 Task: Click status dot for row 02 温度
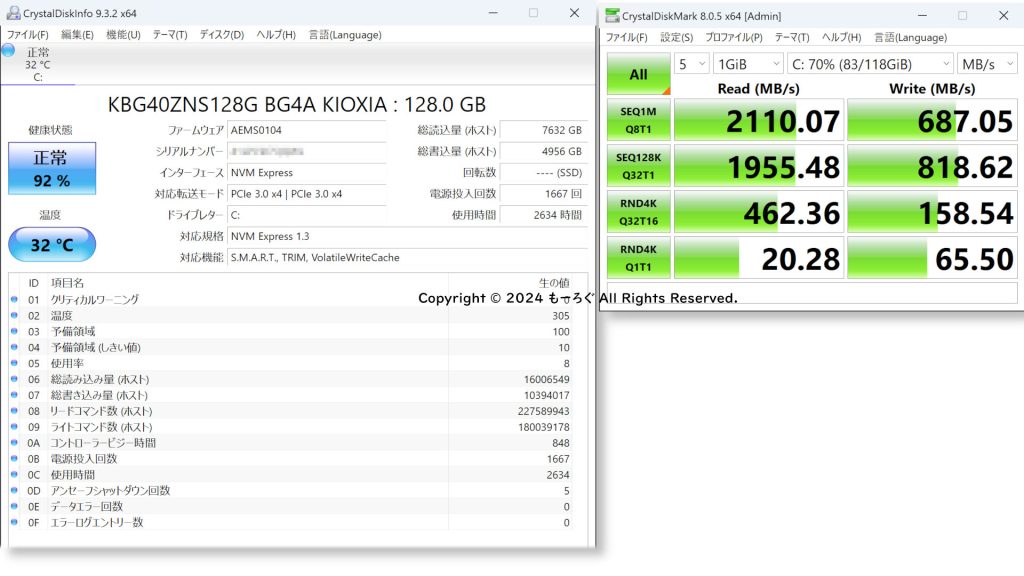(14, 315)
